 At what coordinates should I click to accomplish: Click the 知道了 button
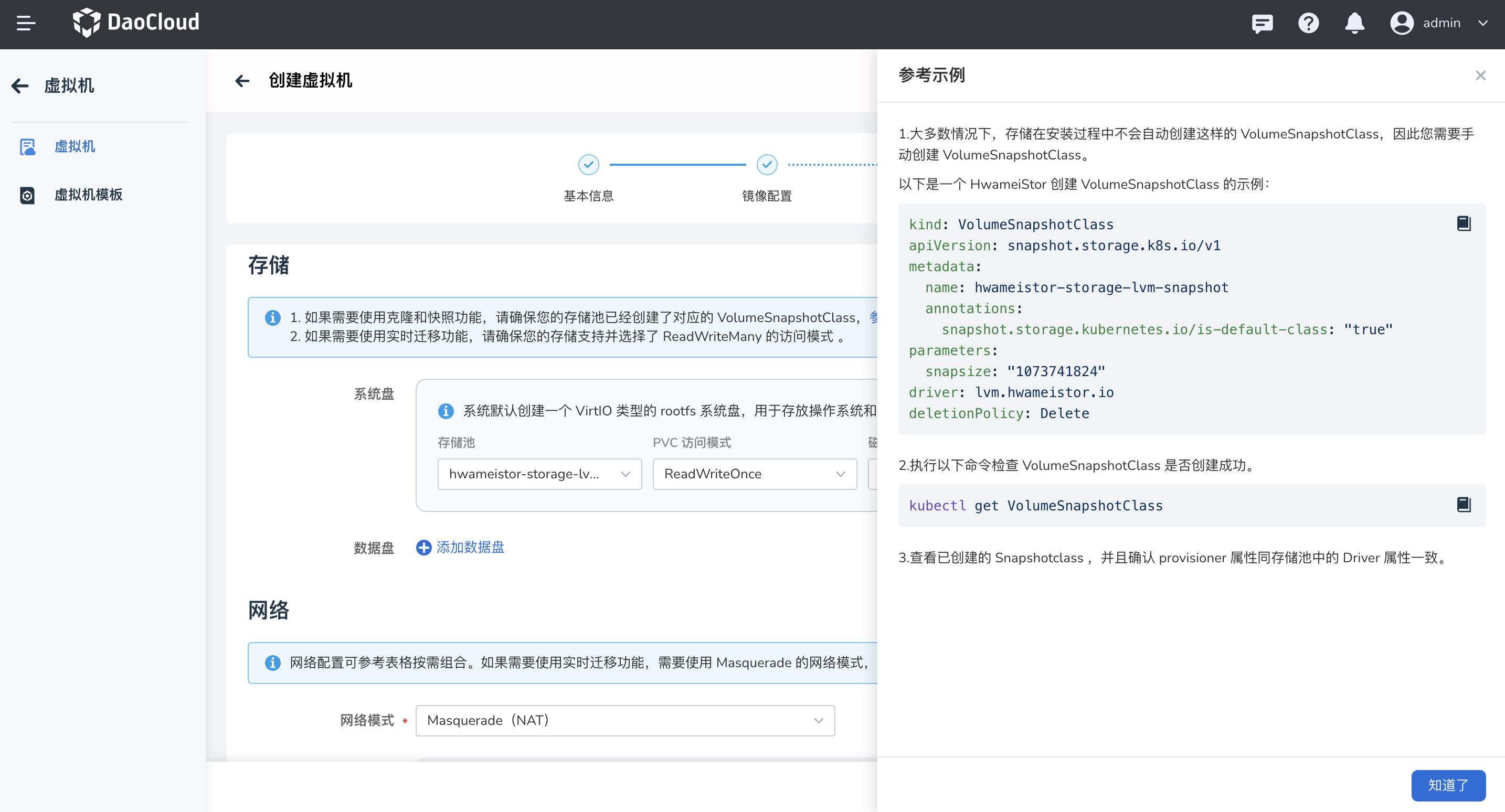pyautogui.click(x=1448, y=785)
